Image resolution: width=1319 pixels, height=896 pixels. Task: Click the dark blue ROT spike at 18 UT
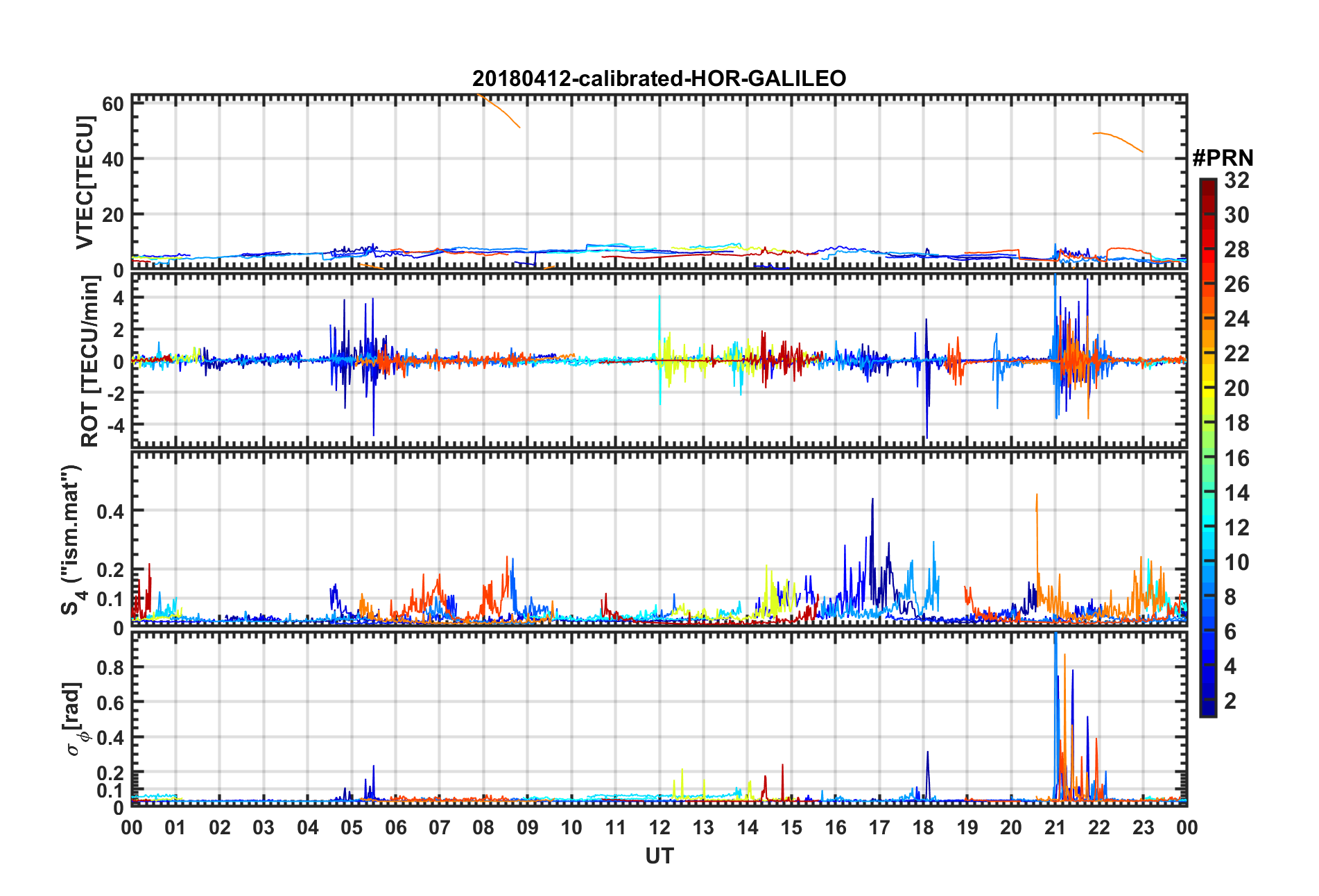point(926,378)
